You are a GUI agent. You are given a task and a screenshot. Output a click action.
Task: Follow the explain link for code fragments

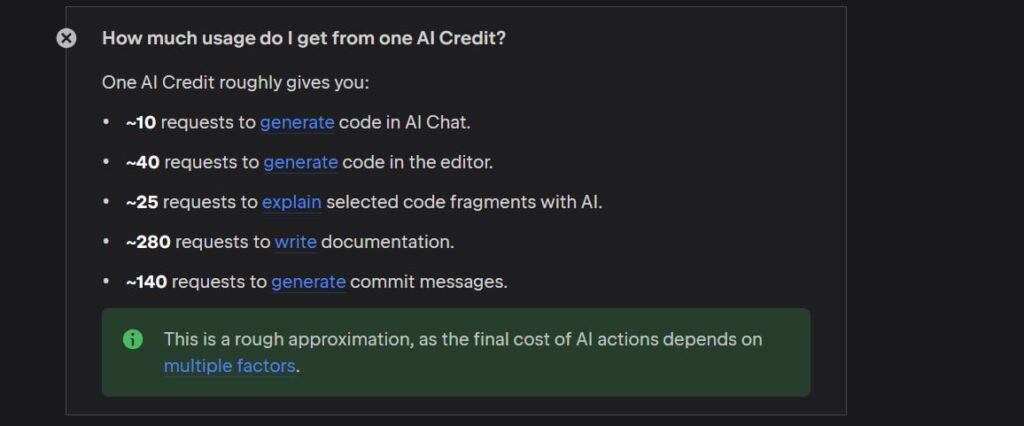pyautogui.click(x=292, y=202)
